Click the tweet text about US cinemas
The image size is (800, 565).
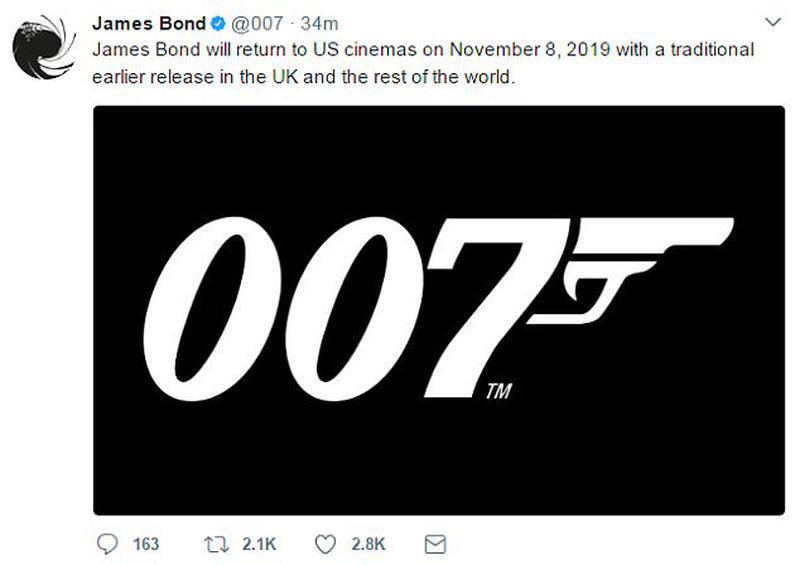(300, 49)
